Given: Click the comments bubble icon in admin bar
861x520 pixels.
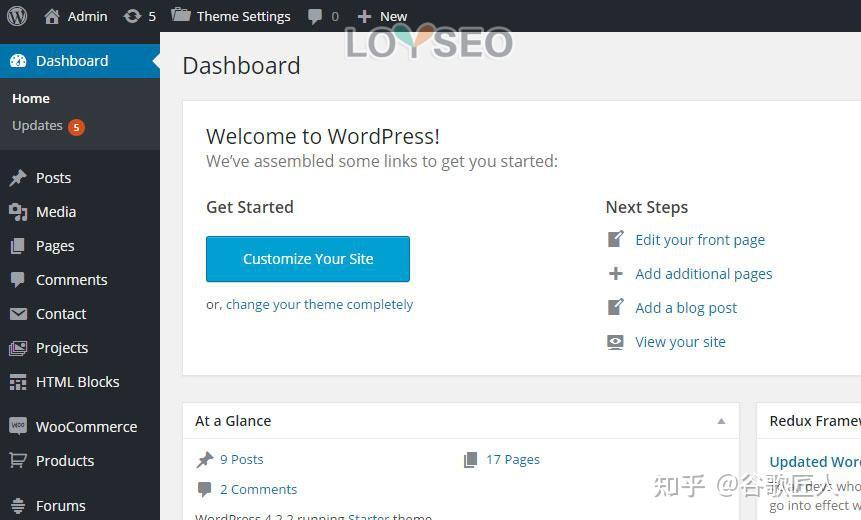Looking at the screenshot, I should click(x=315, y=16).
